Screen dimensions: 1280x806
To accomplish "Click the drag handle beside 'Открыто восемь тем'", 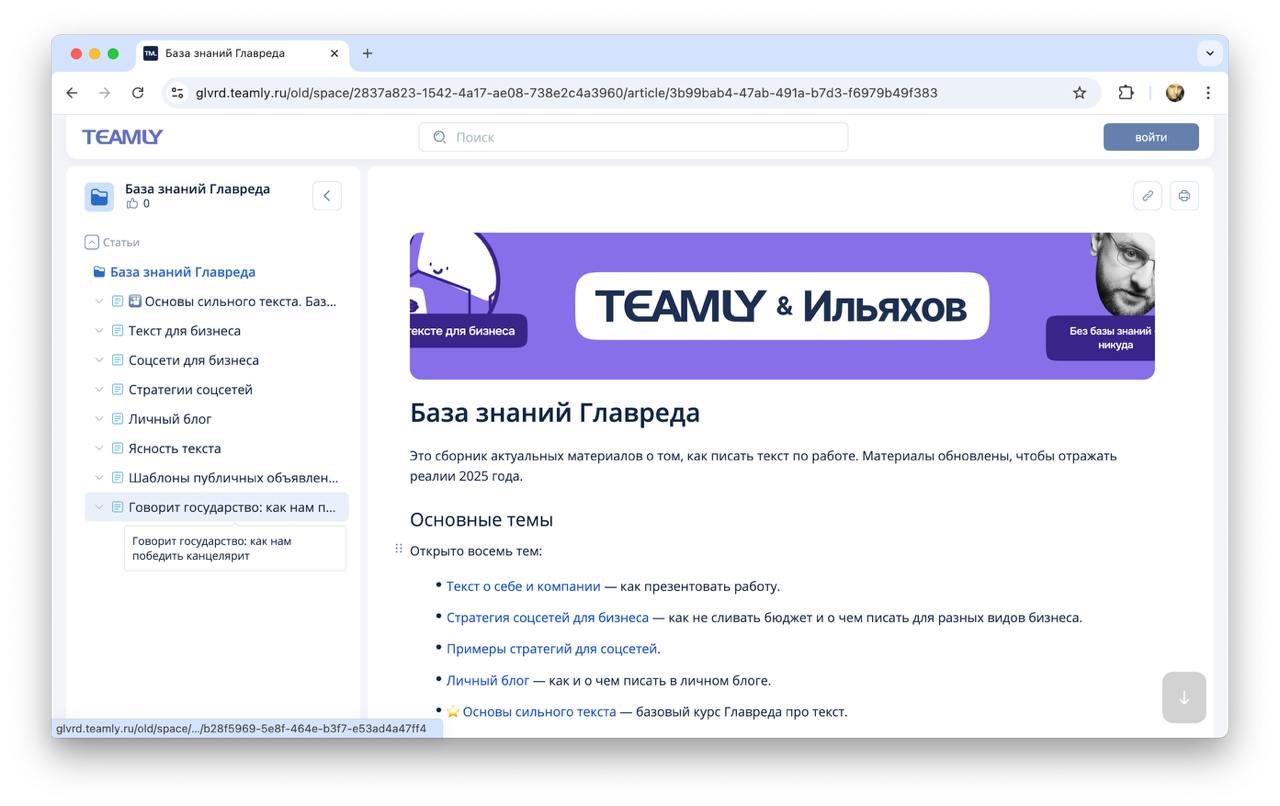I will [x=399, y=549].
